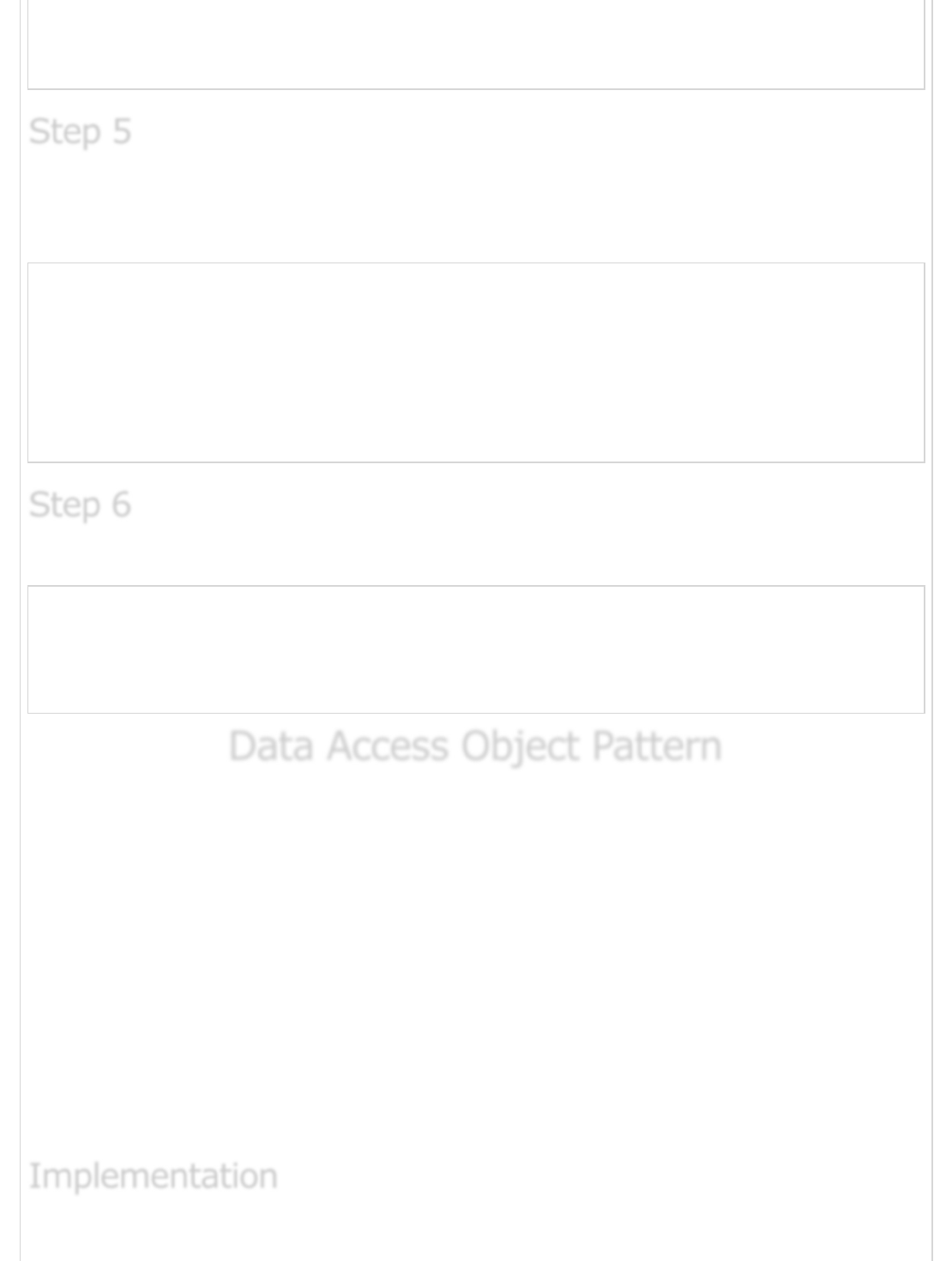The width and height of the screenshot is (952, 1261).
Task: Select the word "Data" in the title
Action: click(270, 745)
